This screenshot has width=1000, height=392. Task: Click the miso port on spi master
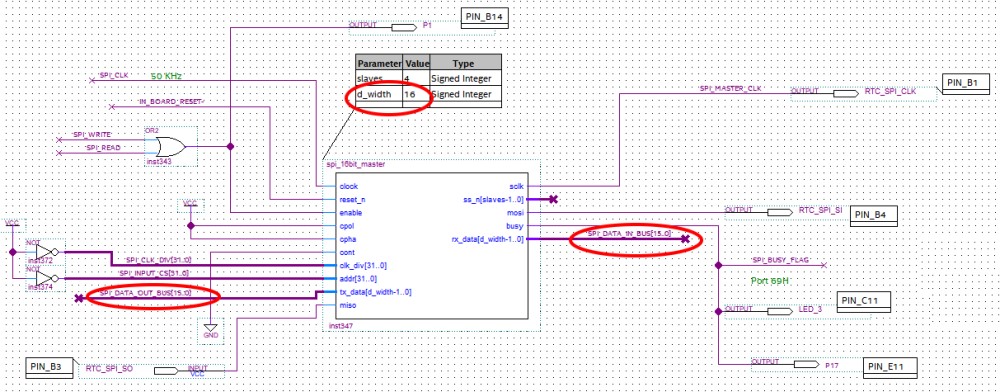coord(348,305)
